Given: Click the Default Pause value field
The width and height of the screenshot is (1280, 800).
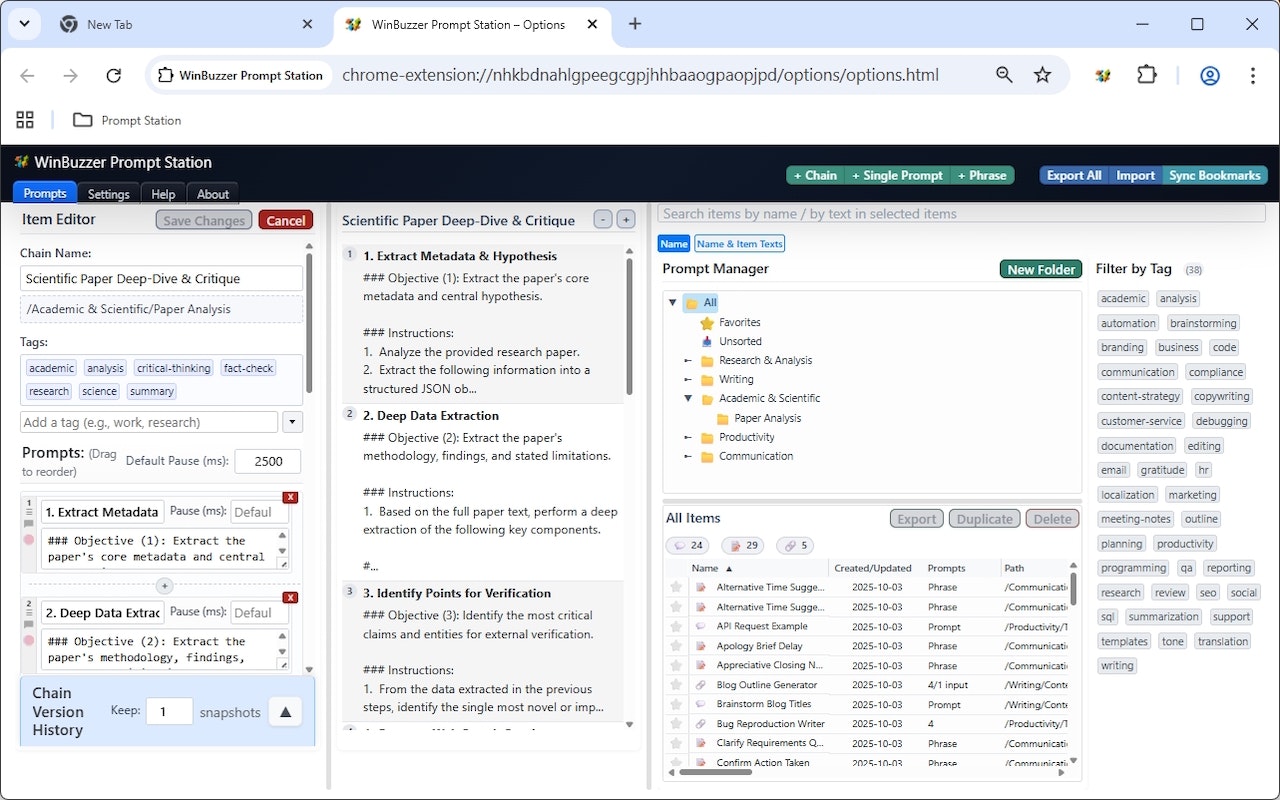Looking at the screenshot, I should coord(268,461).
